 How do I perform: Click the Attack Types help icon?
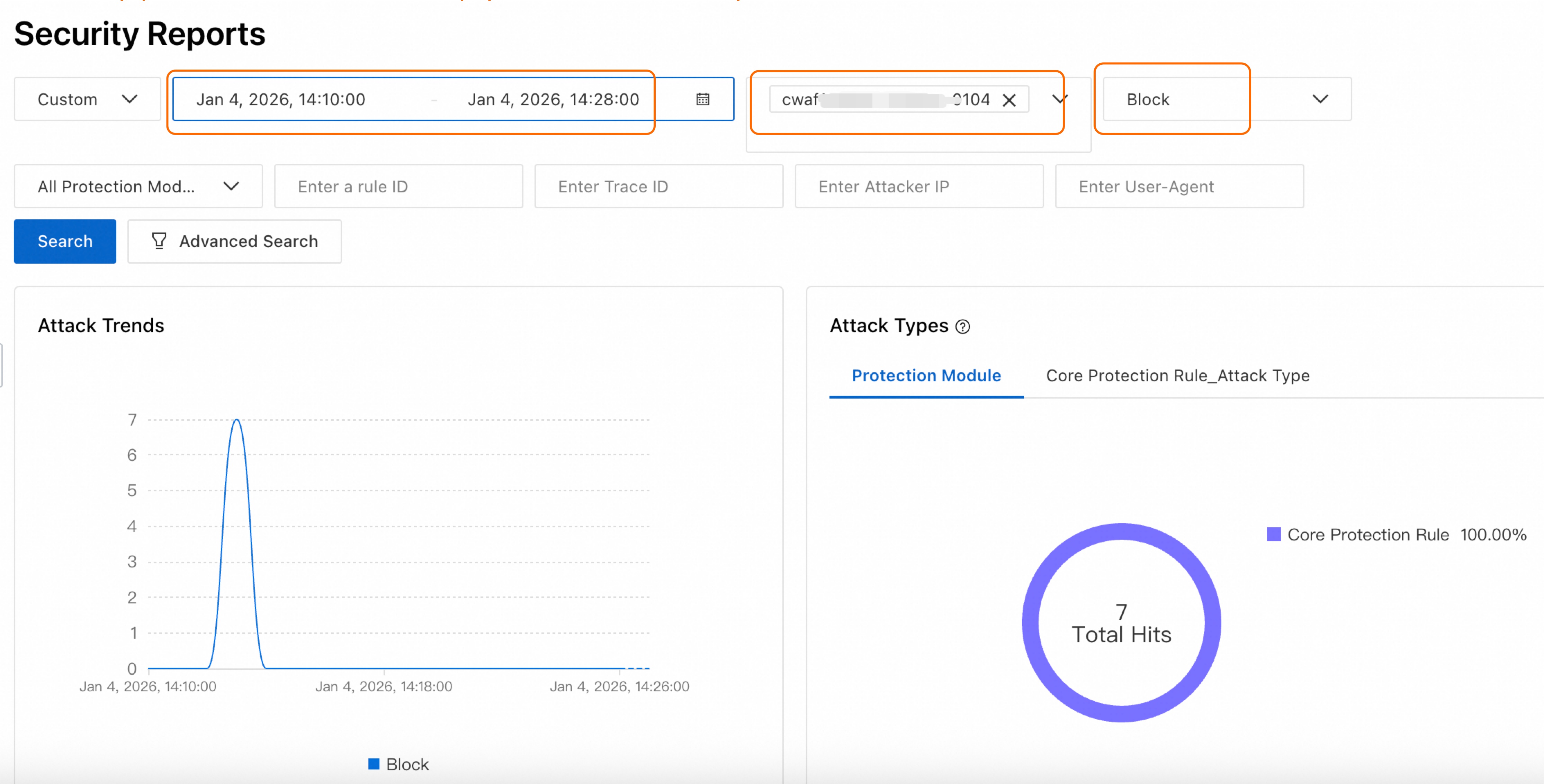coord(963,326)
